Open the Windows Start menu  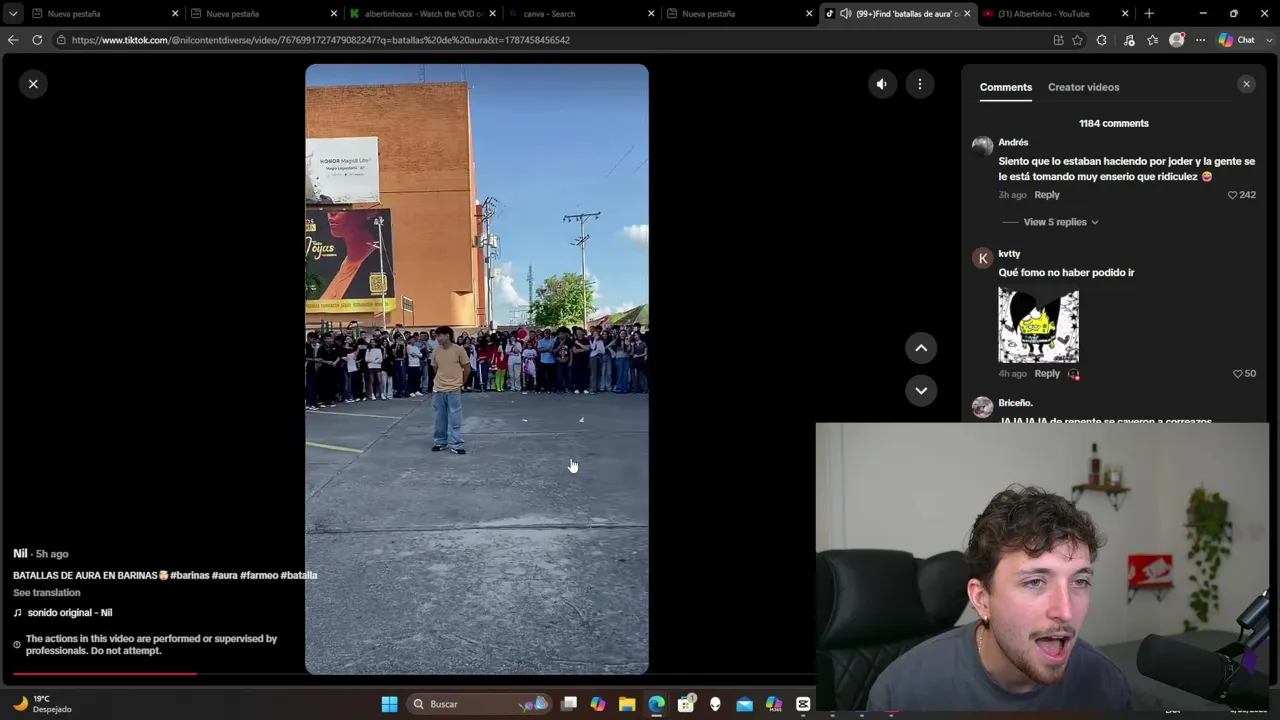point(389,704)
